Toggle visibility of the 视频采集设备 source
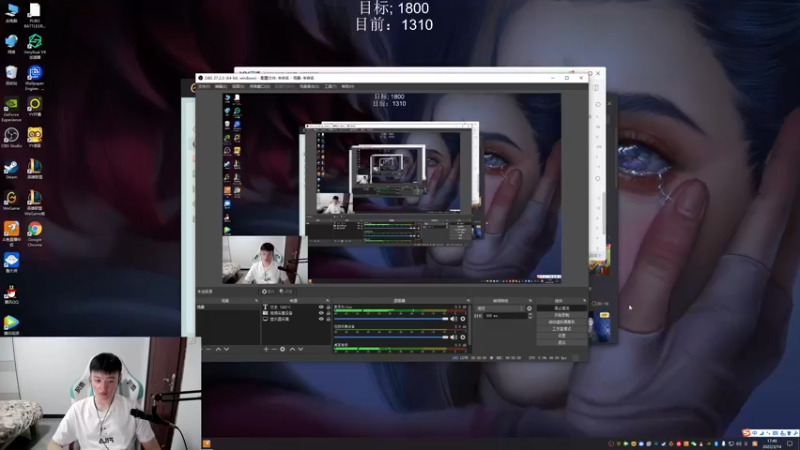800x450 pixels. coord(321,313)
